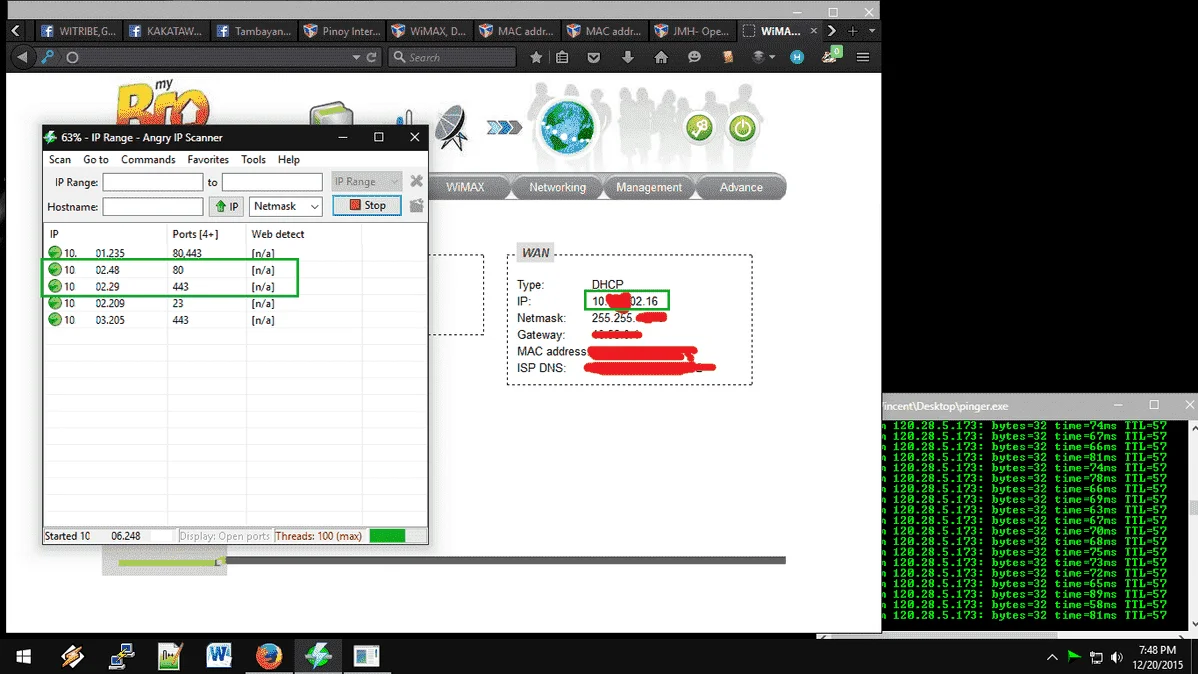Click the green scan progress bar

click(x=387, y=536)
